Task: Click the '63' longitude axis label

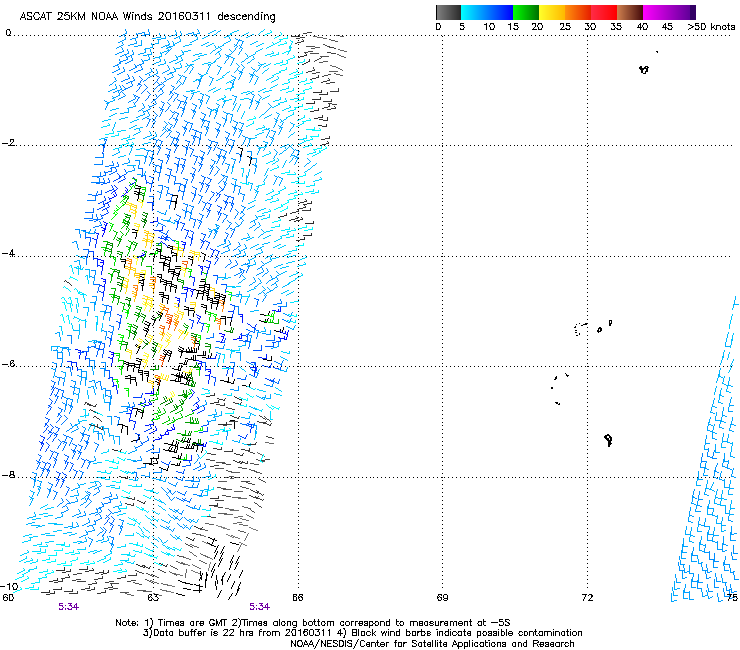Action: pos(153,598)
